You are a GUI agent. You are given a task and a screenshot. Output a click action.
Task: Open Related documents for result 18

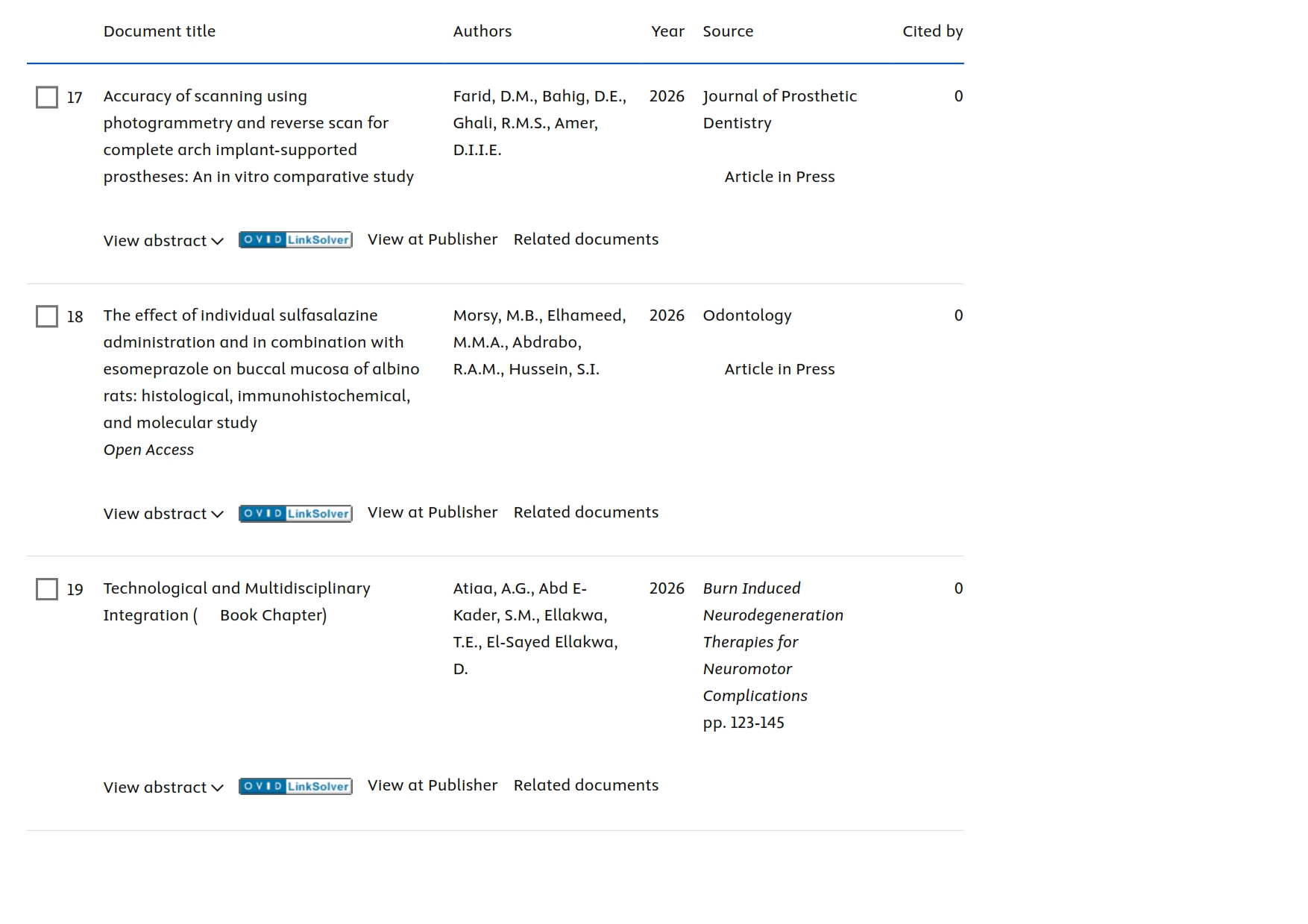(585, 512)
